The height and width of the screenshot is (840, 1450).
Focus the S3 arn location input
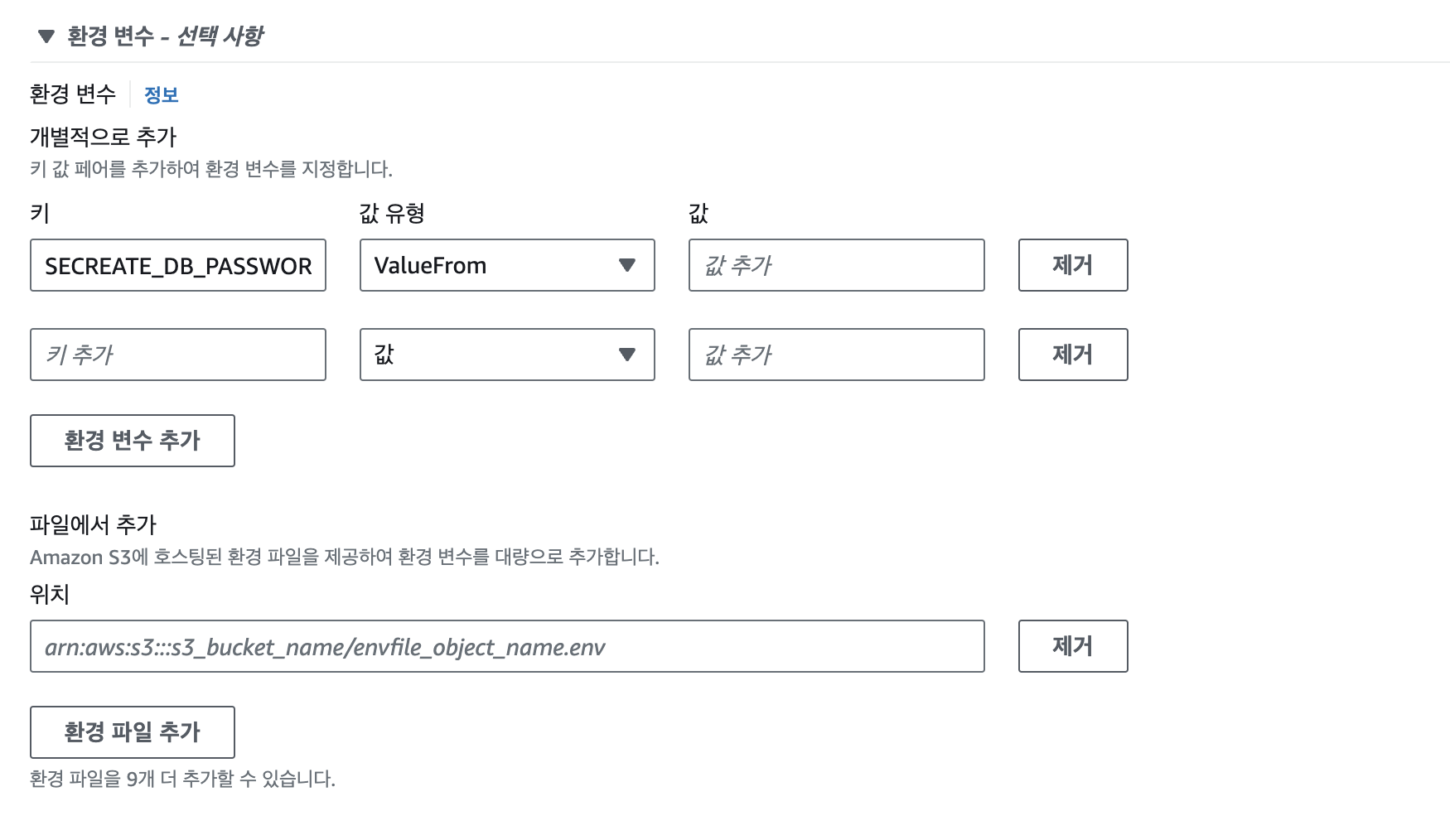(506, 647)
